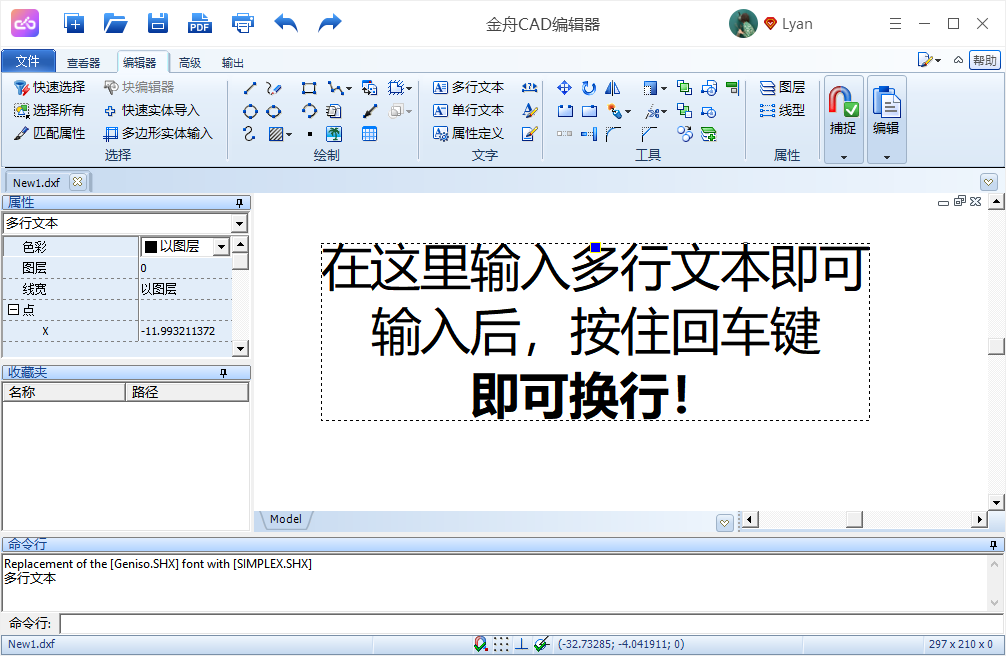Select the Ellipse drawing tool
Image resolution: width=1006 pixels, height=656 pixels.
tap(274, 111)
